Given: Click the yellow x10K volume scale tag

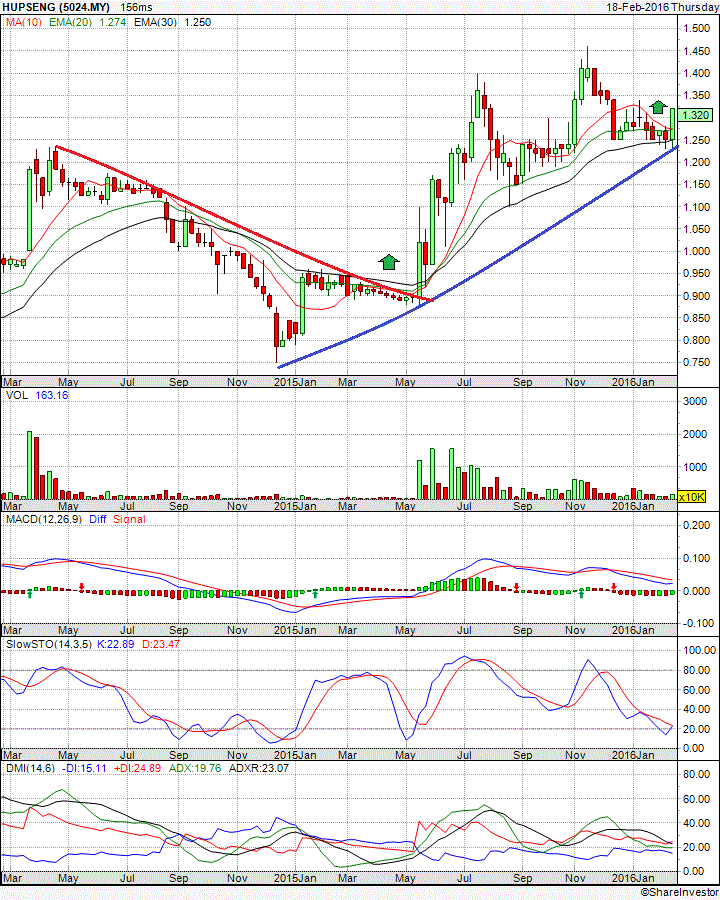Looking at the screenshot, I should click(x=691, y=497).
